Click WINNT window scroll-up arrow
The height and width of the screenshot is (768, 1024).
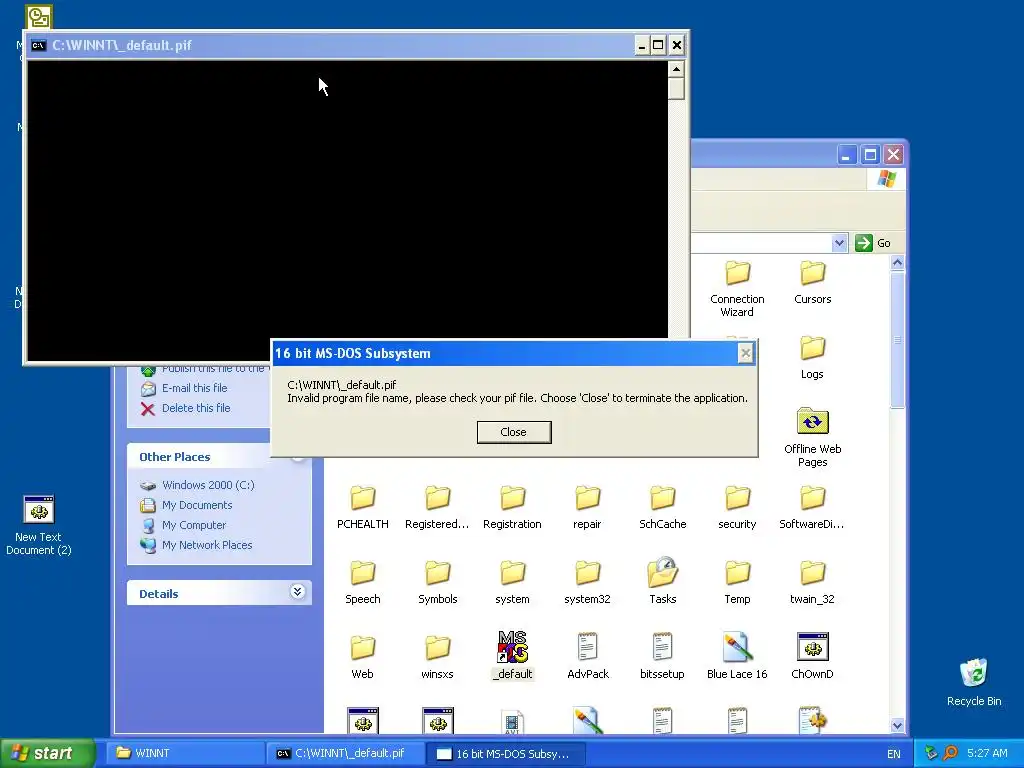897,263
